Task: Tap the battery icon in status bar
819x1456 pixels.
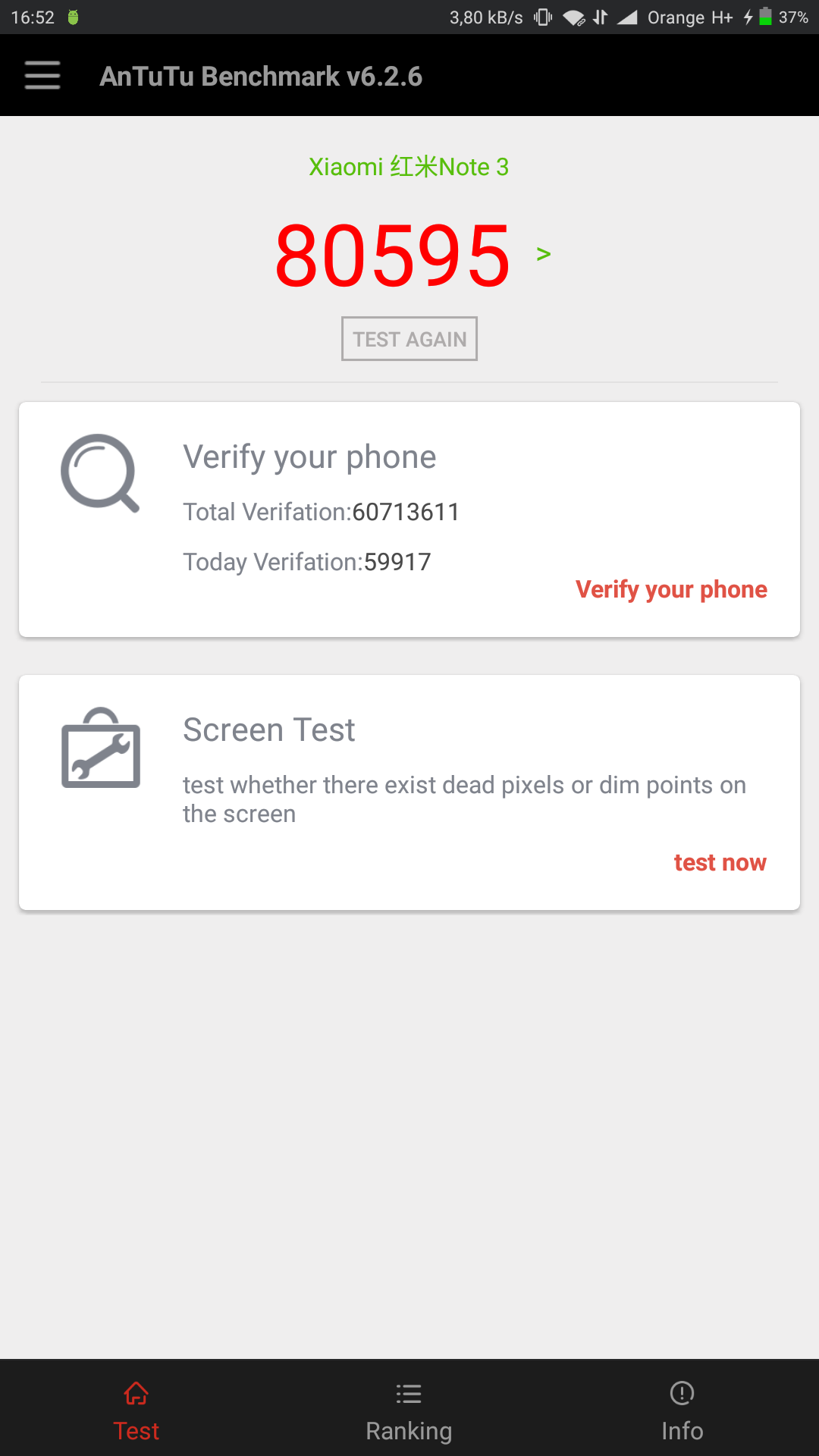Action: click(765, 17)
